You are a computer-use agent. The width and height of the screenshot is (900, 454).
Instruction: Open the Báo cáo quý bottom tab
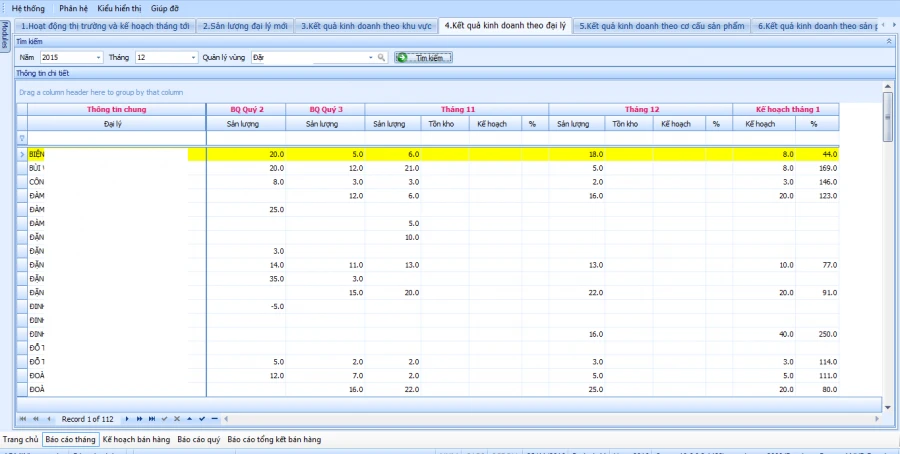tap(199, 440)
